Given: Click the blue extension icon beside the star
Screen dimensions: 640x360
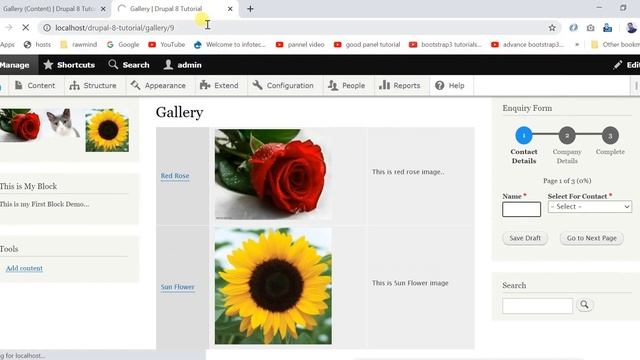Looking at the screenshot, I should point(573,28).
